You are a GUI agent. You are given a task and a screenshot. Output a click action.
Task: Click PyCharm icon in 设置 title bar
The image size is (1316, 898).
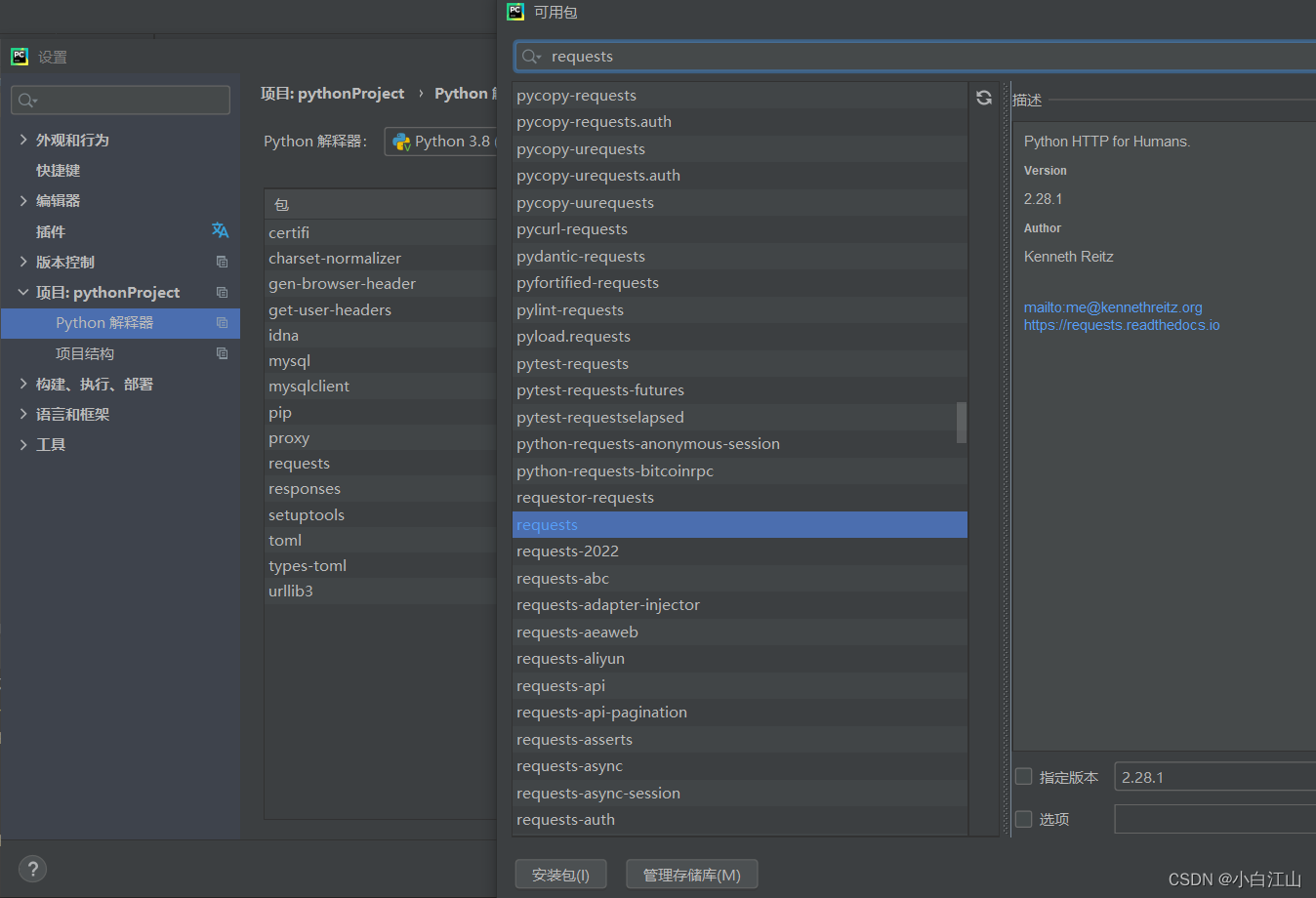[x=20, y=57]
